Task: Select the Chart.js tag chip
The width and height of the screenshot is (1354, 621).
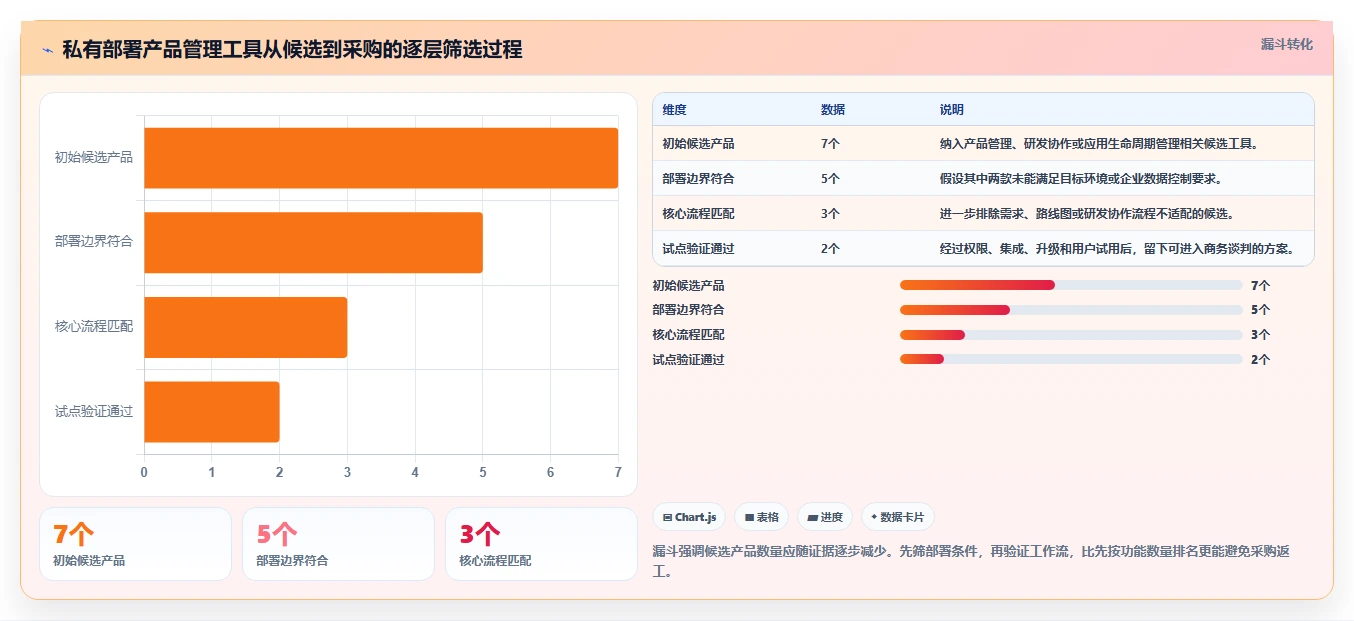Action: [x=690, y=517]
